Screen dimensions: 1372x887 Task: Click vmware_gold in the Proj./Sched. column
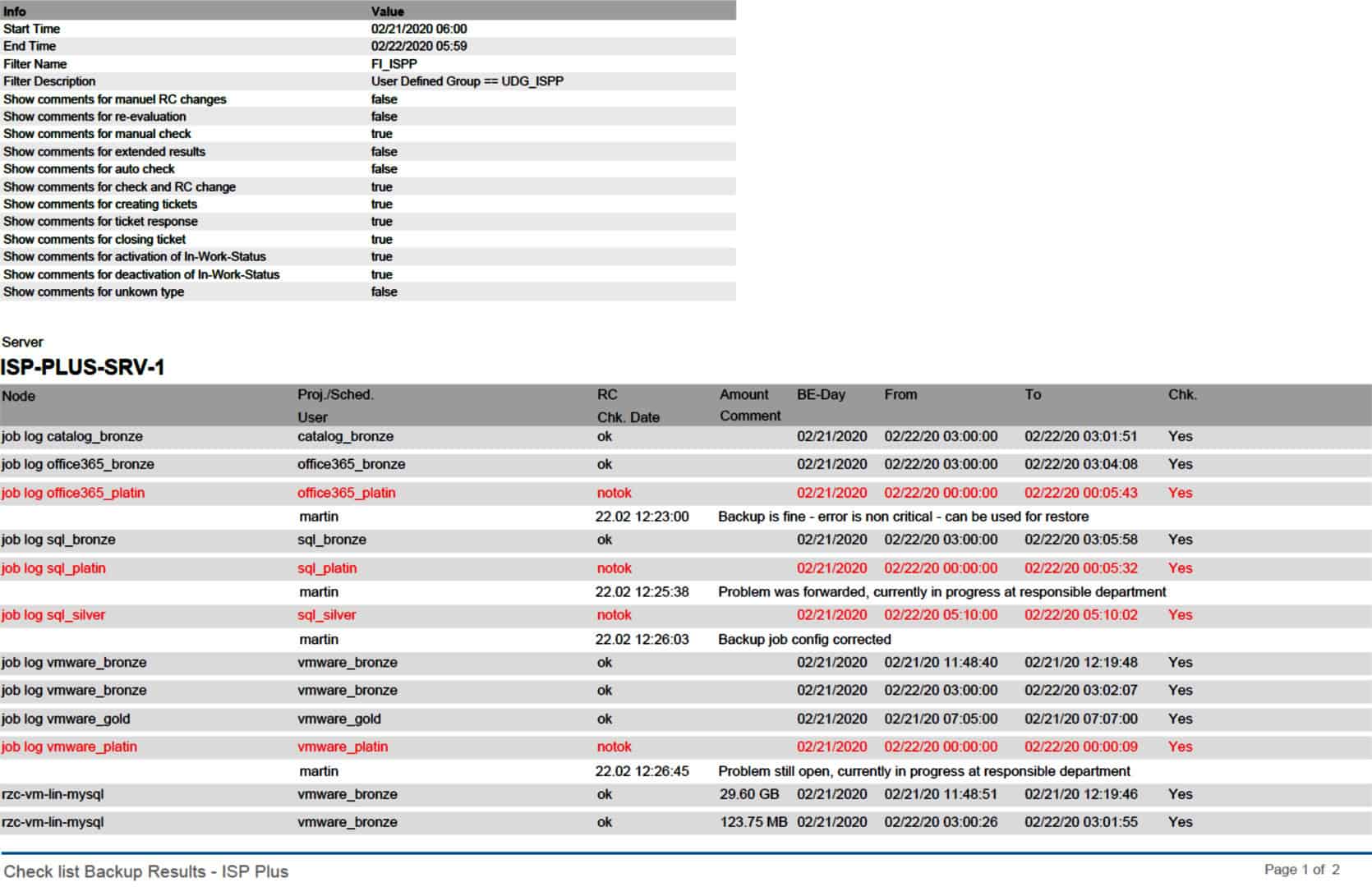338,719
